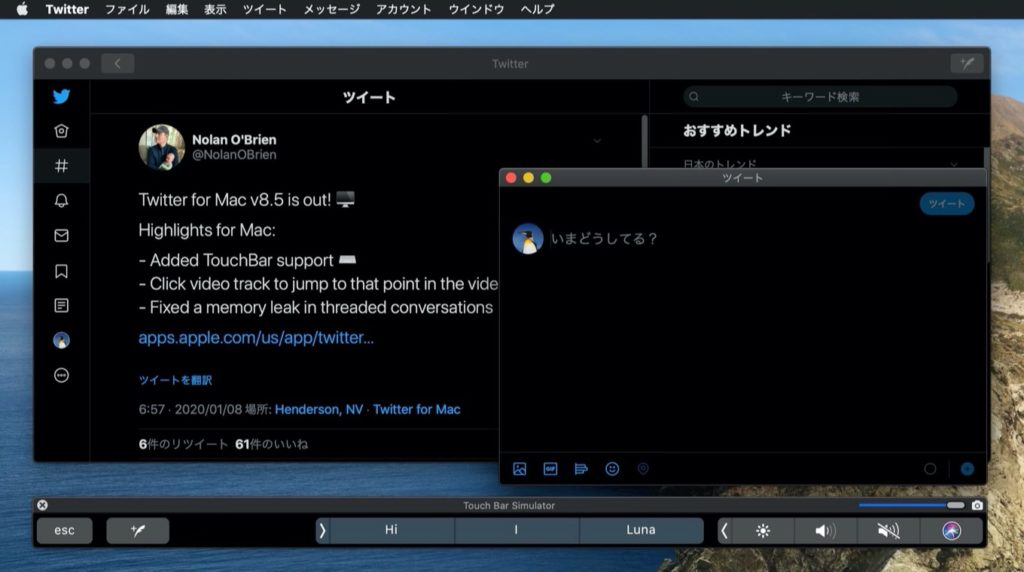Click the main tweet pane scrollbar

click(645, 142)
